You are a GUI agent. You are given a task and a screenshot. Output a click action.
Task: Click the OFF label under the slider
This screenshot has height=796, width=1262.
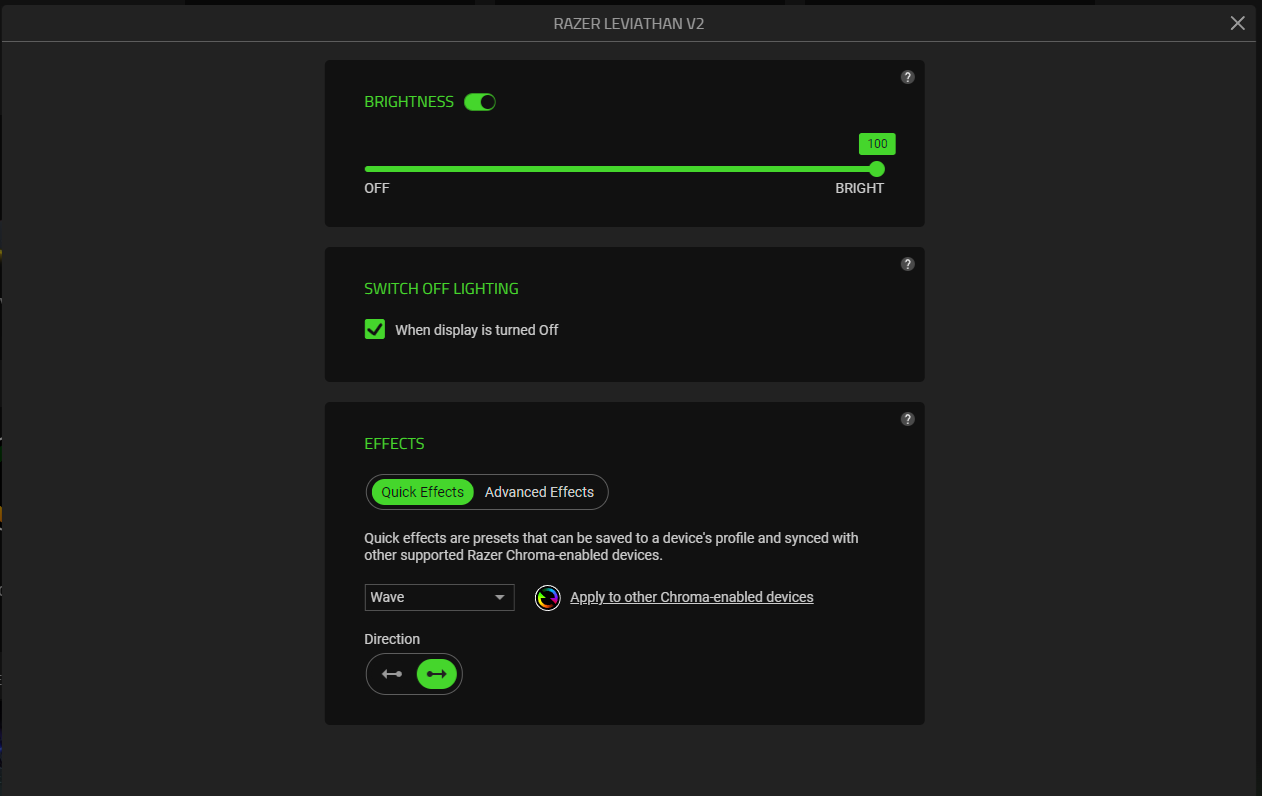377,188
